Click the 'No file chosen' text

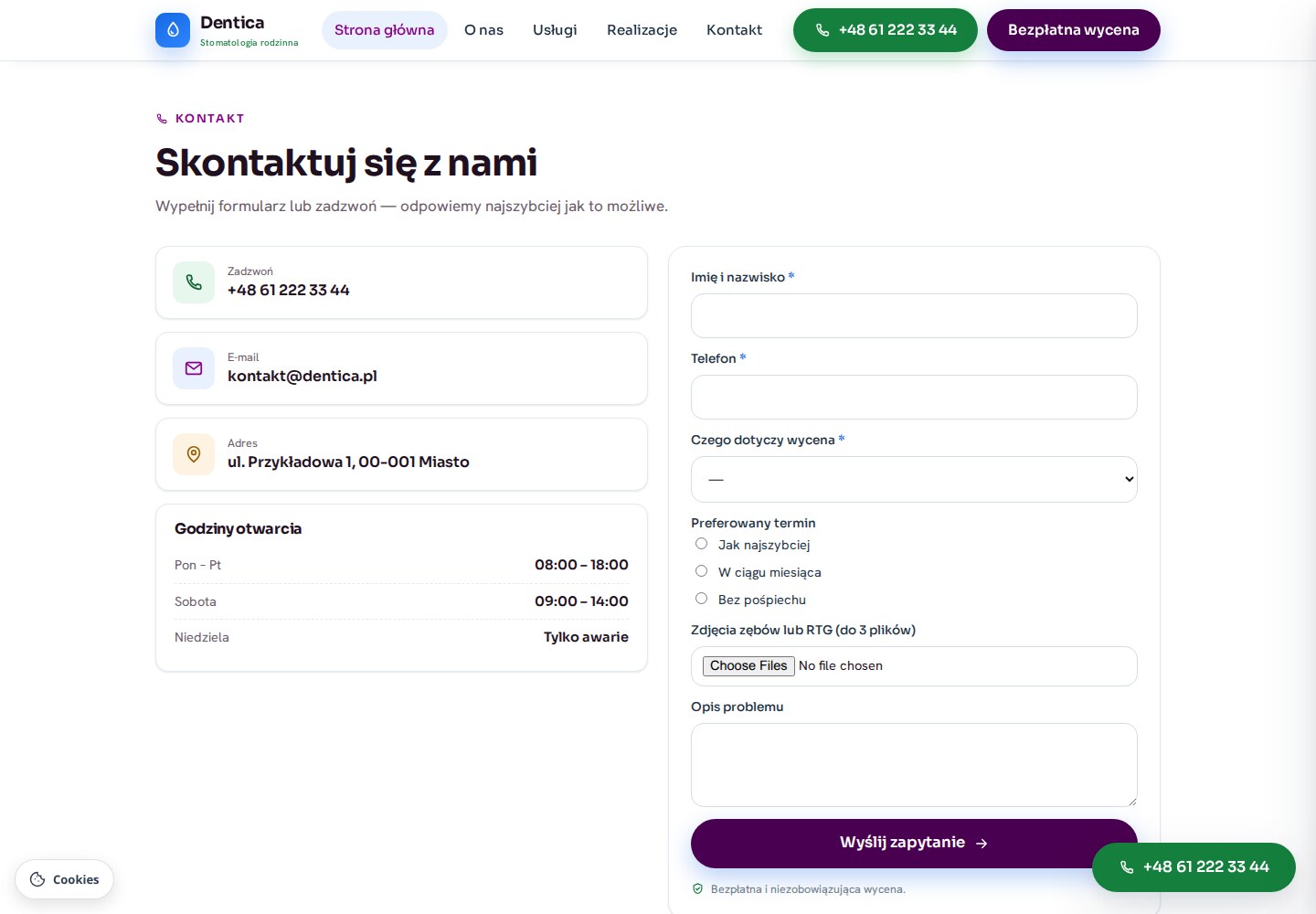[841, 665]
